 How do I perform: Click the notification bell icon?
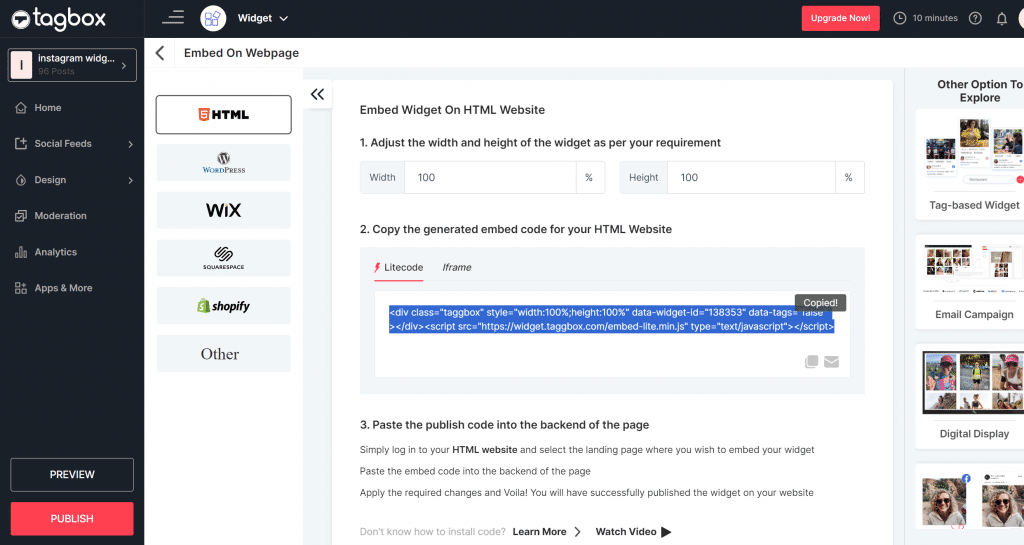pos(1001,18)
